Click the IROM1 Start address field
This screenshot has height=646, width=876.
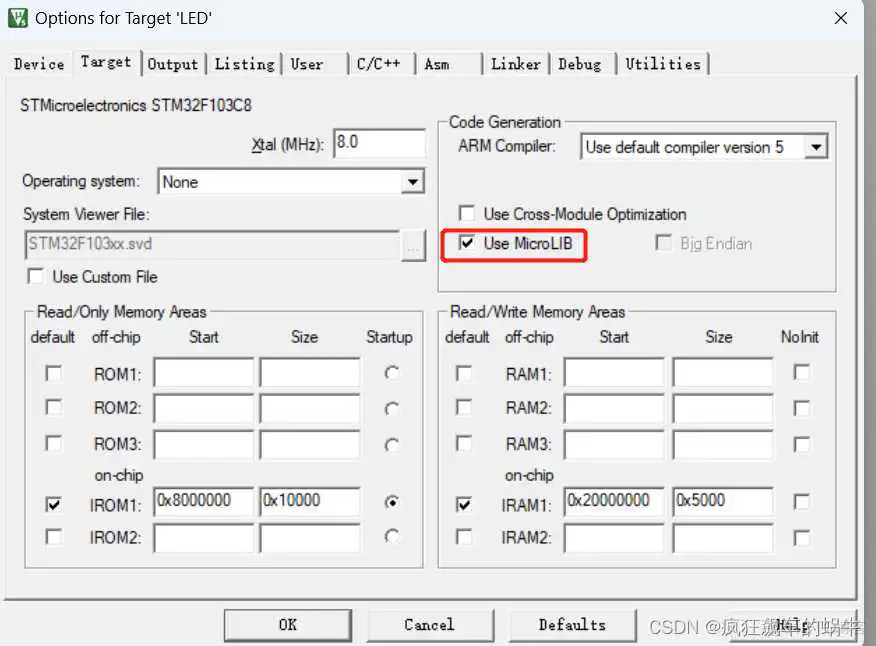pyautogui.click(x=203, y=502)
